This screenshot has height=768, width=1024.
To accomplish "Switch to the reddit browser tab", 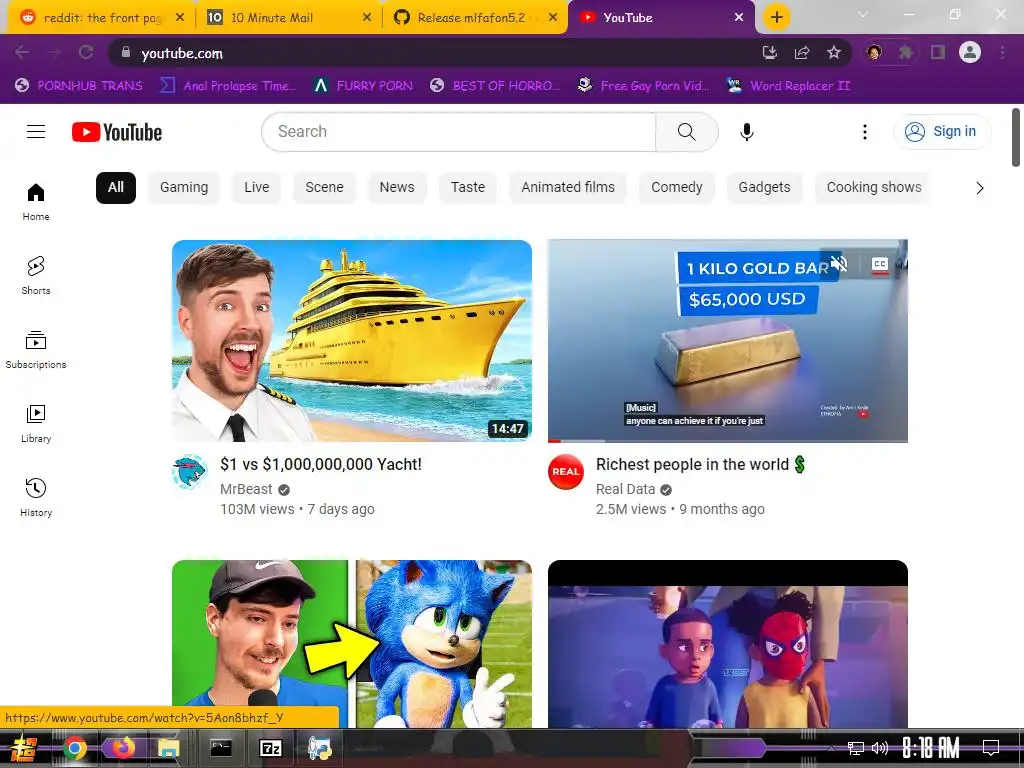I will click(101, 18).
